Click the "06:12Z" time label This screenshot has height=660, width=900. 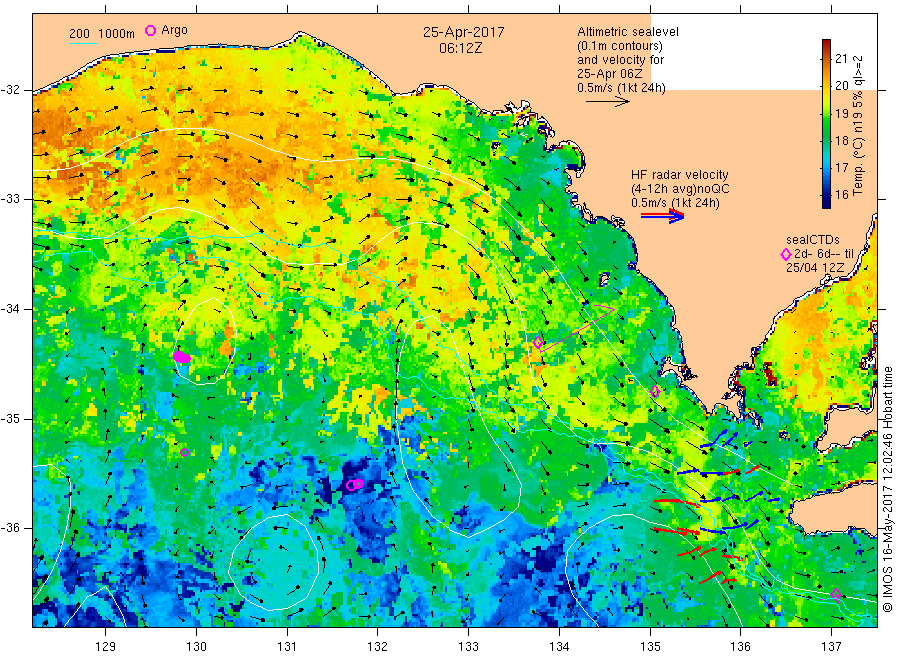click(460, 48)
